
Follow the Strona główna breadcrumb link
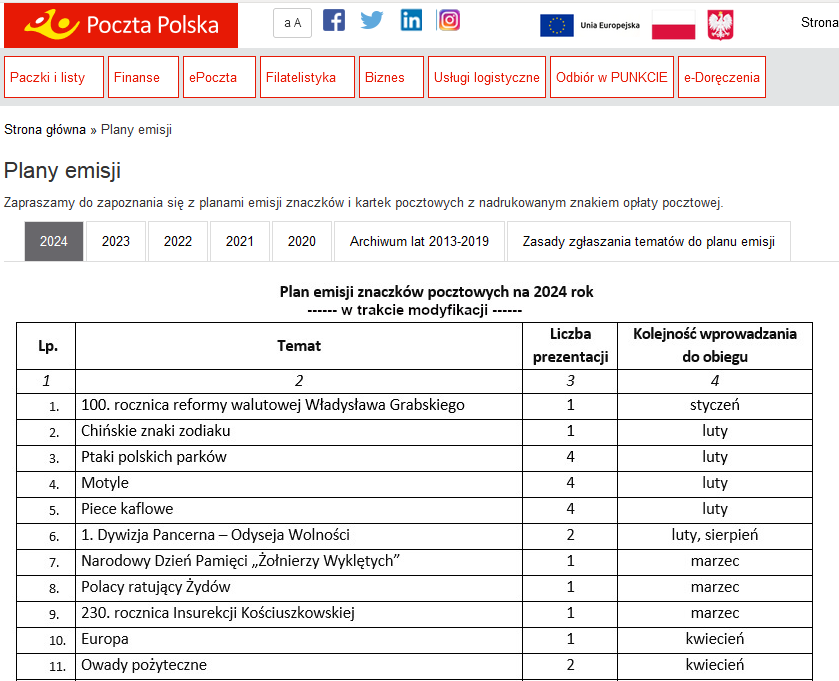click(x=45, y=130)
